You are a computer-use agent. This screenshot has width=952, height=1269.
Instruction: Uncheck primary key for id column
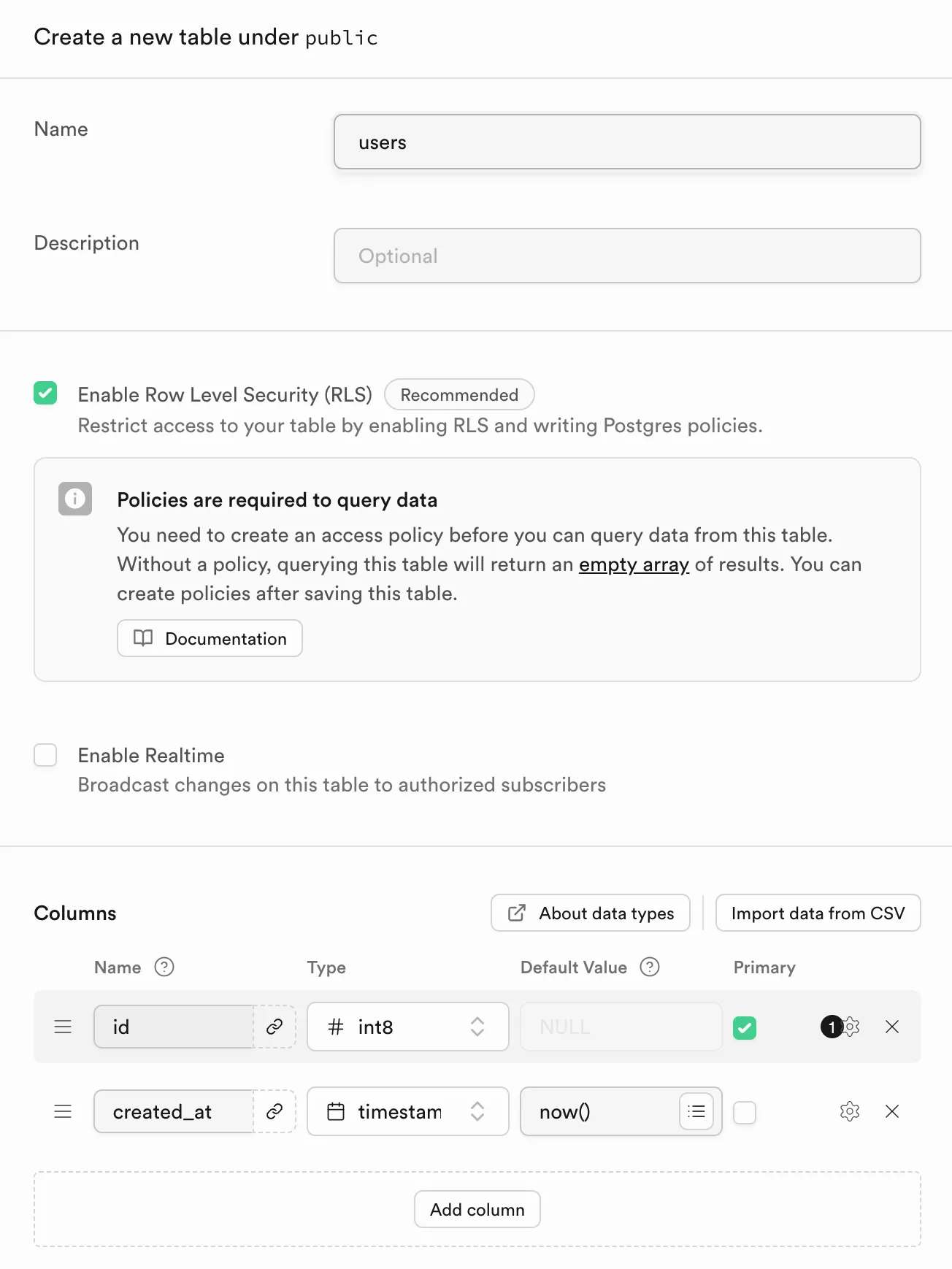click(x=745, y=1028)
